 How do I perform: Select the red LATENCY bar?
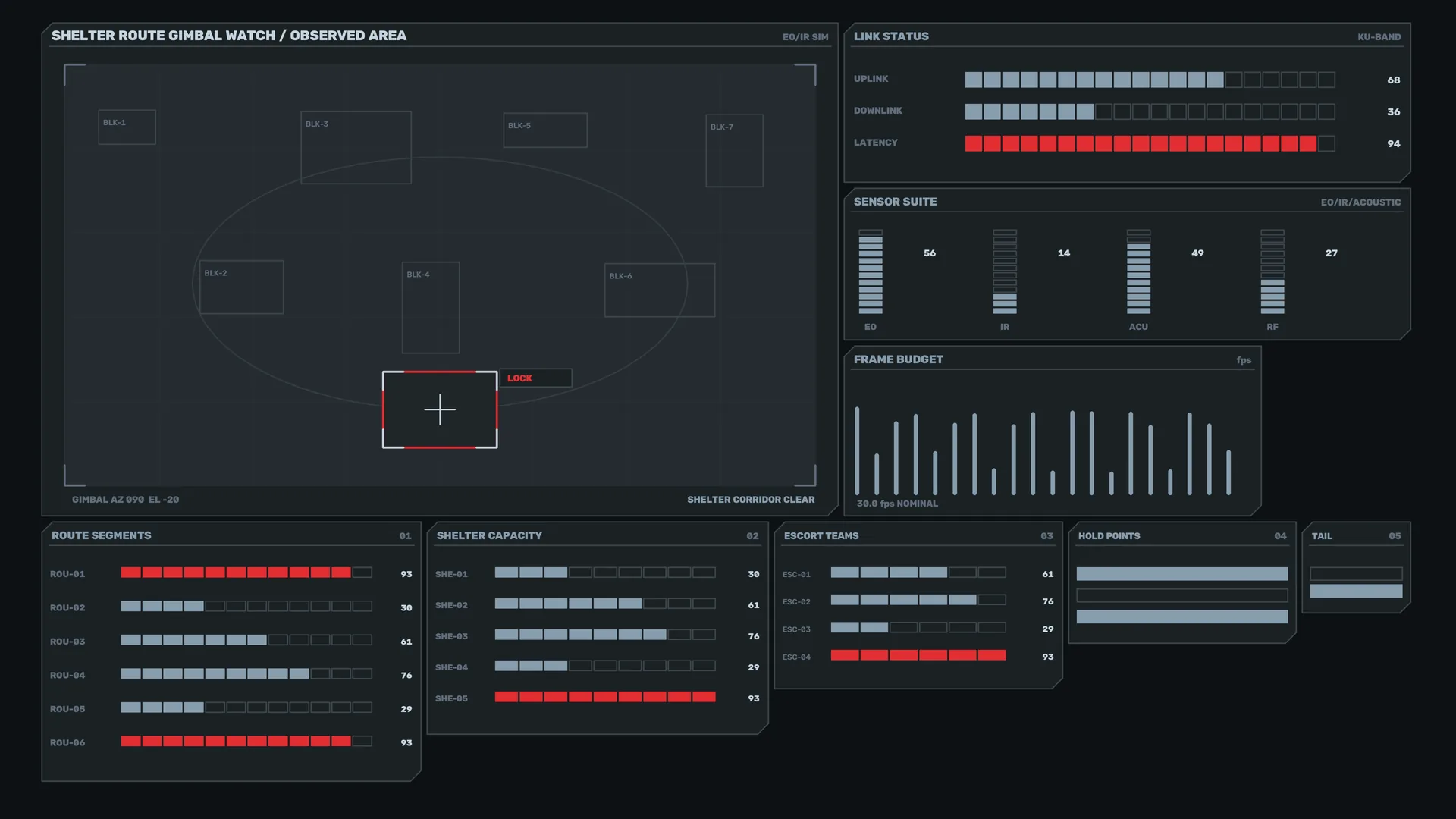click(x=1150, y=143)
